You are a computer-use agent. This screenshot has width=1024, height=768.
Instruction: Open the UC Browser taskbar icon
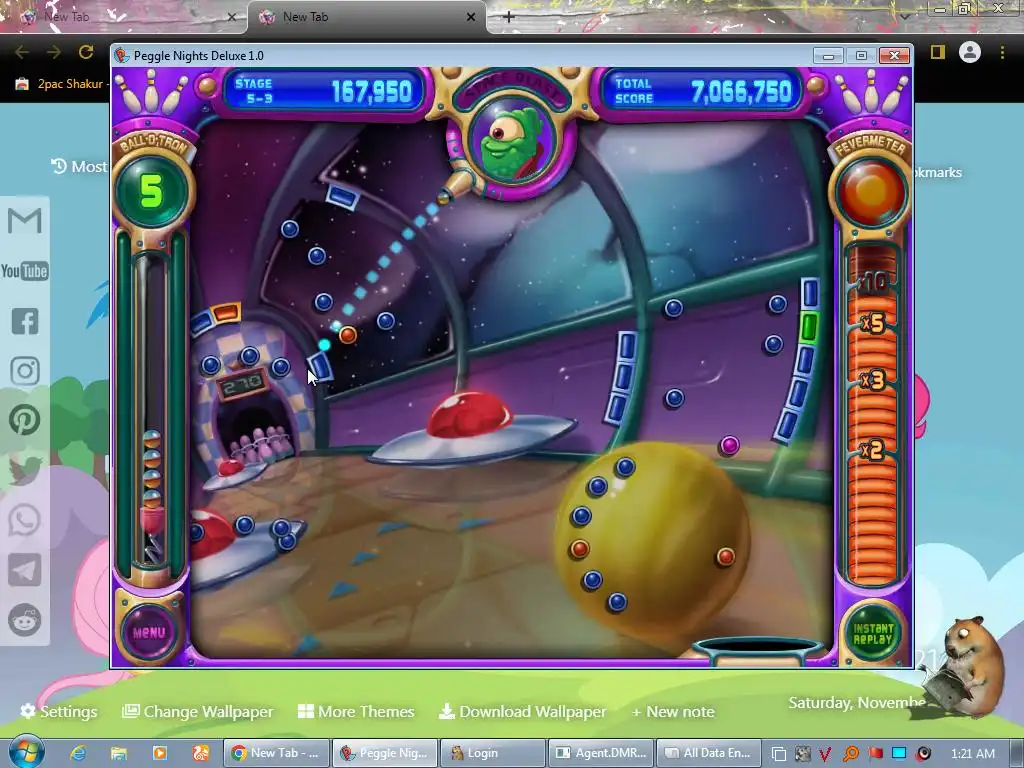[x=199, y=753]
